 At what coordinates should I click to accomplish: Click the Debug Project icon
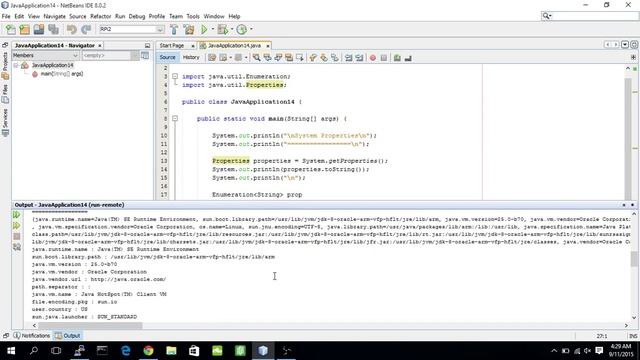click(x=222, y=29)
